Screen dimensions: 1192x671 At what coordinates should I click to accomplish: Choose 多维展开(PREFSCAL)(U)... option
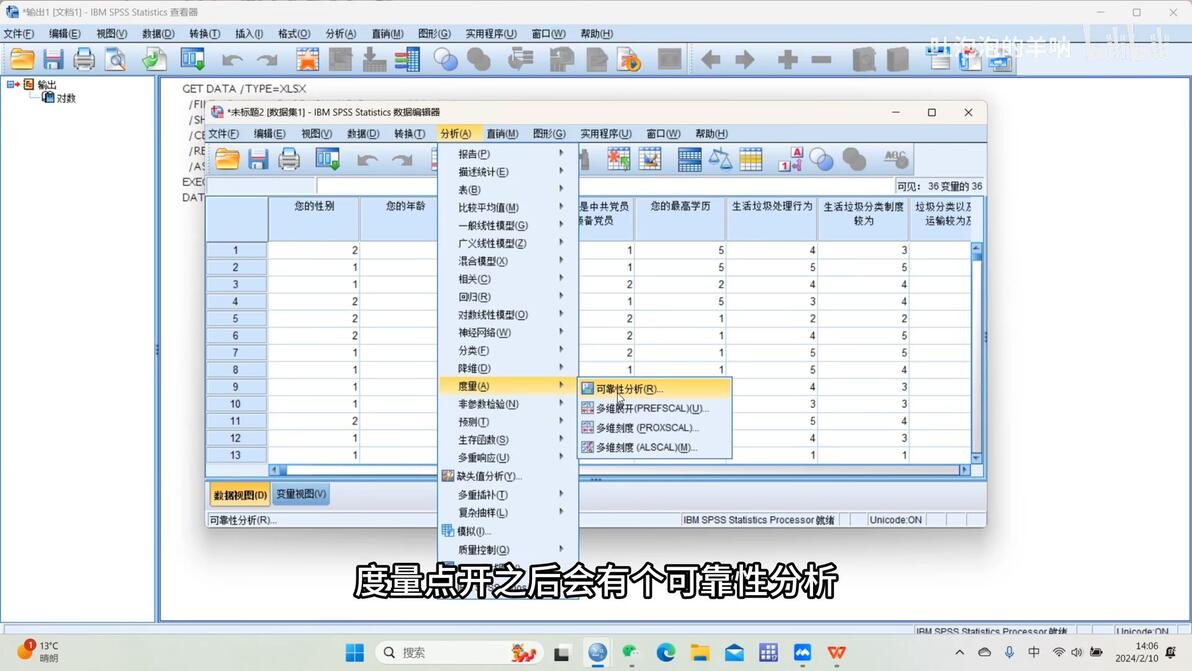pyautogui.click(x=655, y=408)
